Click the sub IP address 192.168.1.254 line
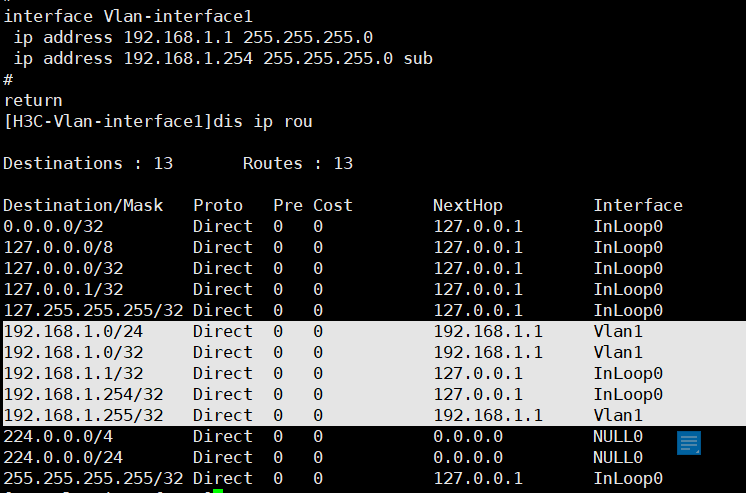 coord(223,58)
